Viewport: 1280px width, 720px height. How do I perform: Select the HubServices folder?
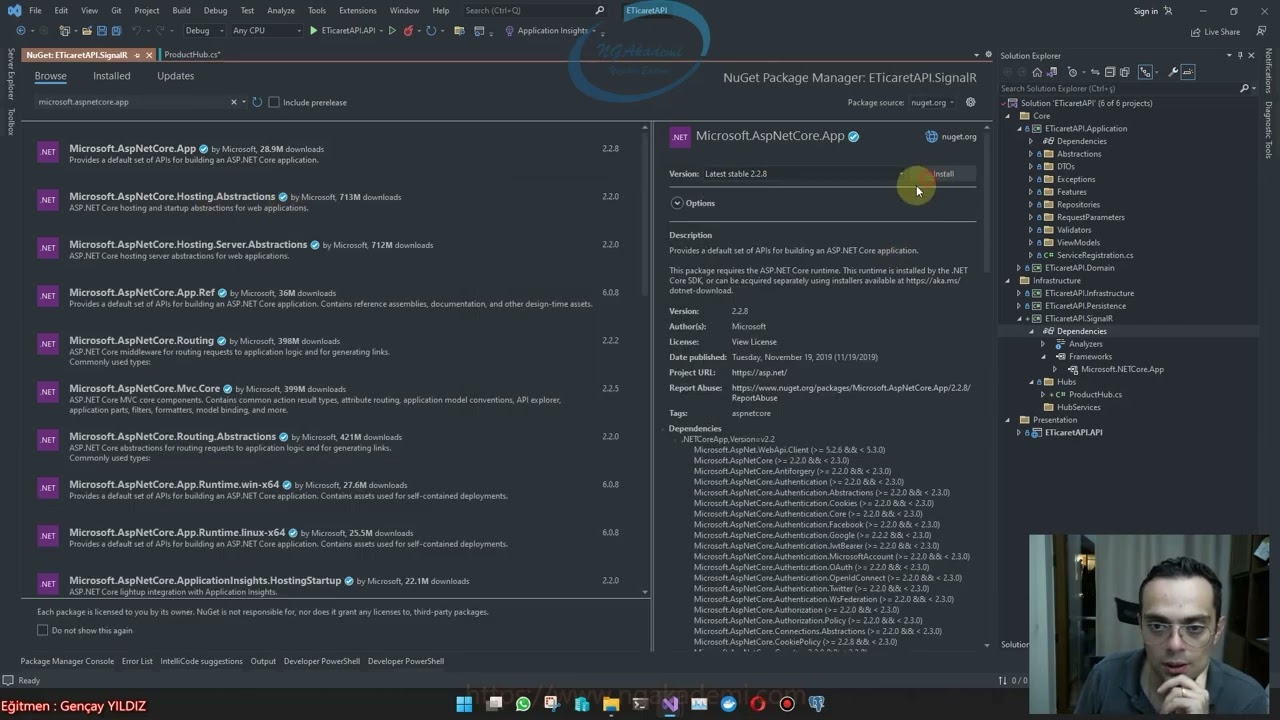pyautogui.click(x=1078, y=407)
